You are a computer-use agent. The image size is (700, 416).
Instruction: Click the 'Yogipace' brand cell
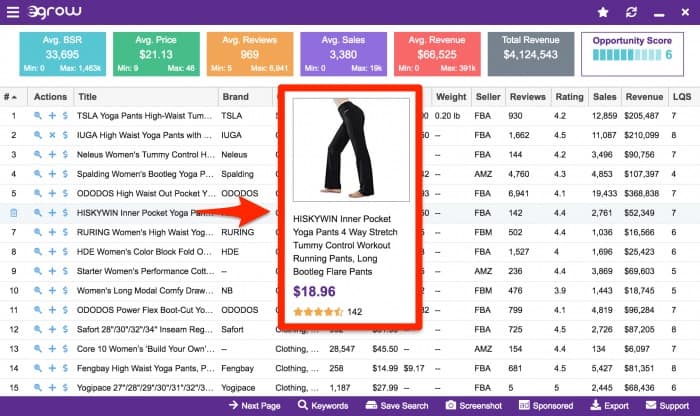pos(238,387)
